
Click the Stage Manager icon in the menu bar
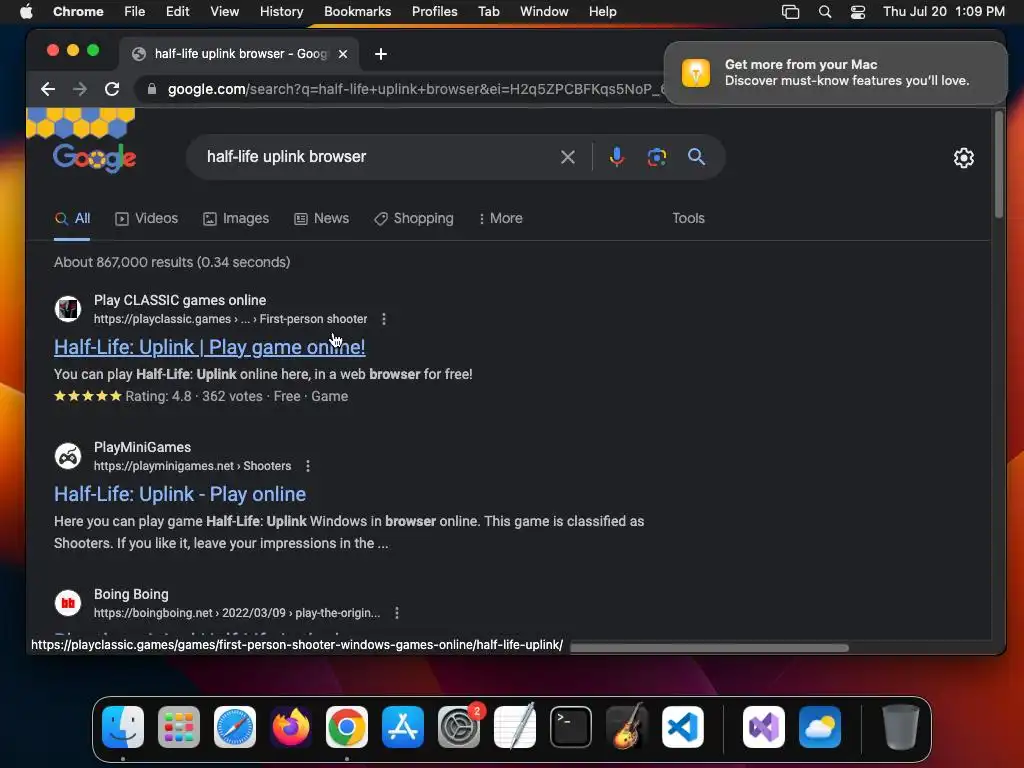point(790,12)
